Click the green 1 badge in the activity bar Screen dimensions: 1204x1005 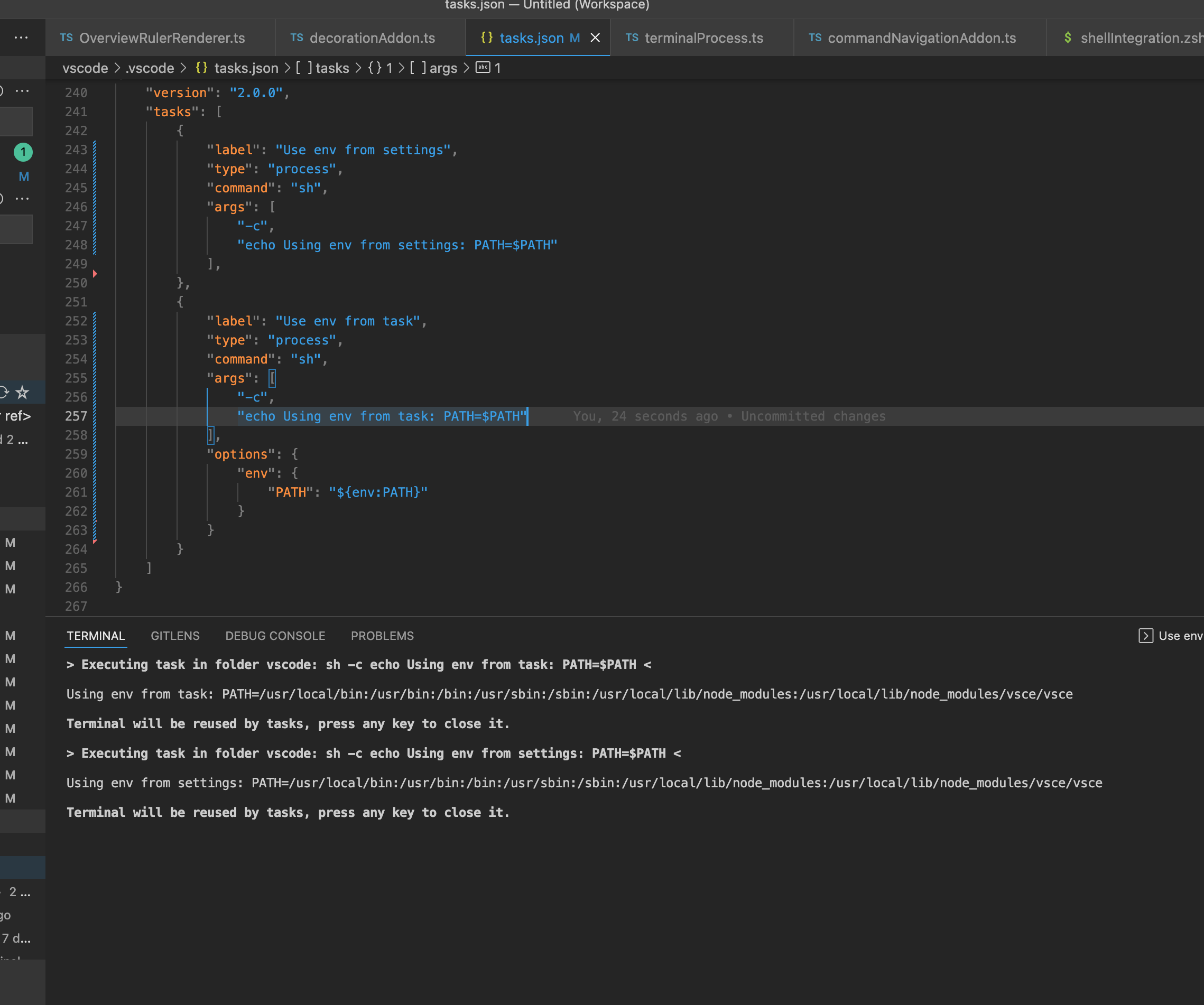pyautogui.click(x=23, y=153)
